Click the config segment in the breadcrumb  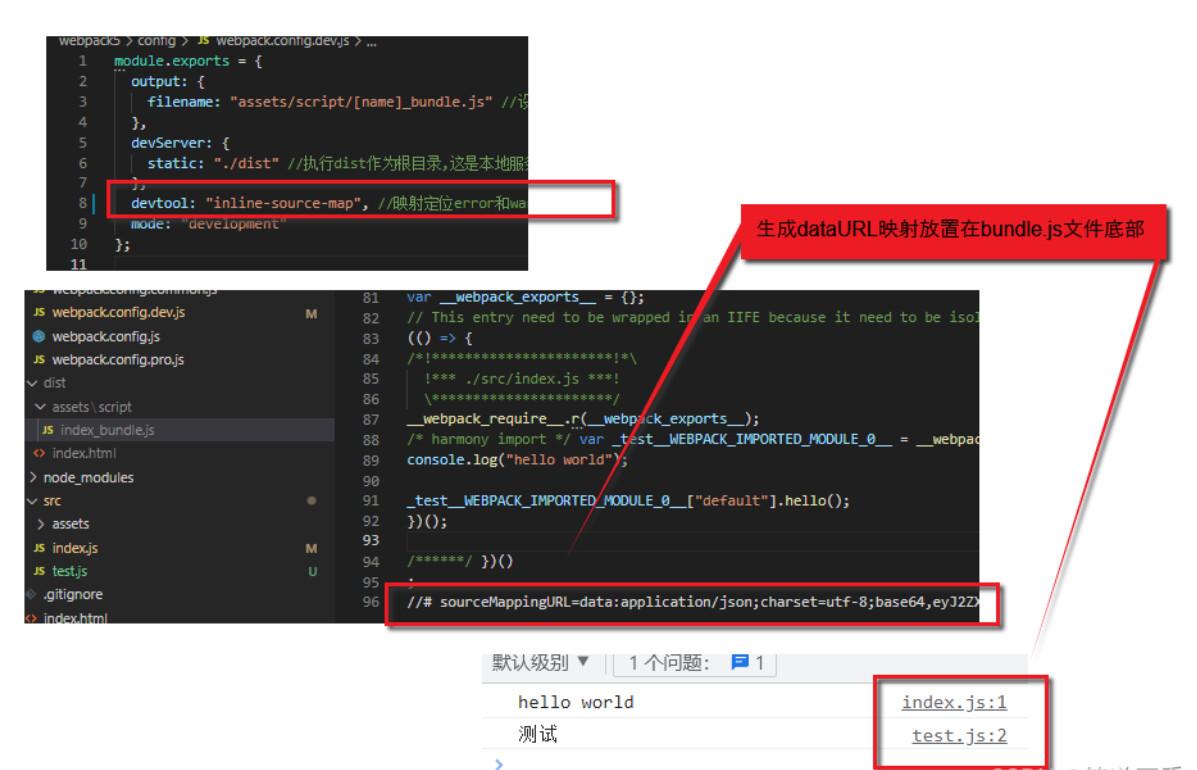click(x=156, y=41)
